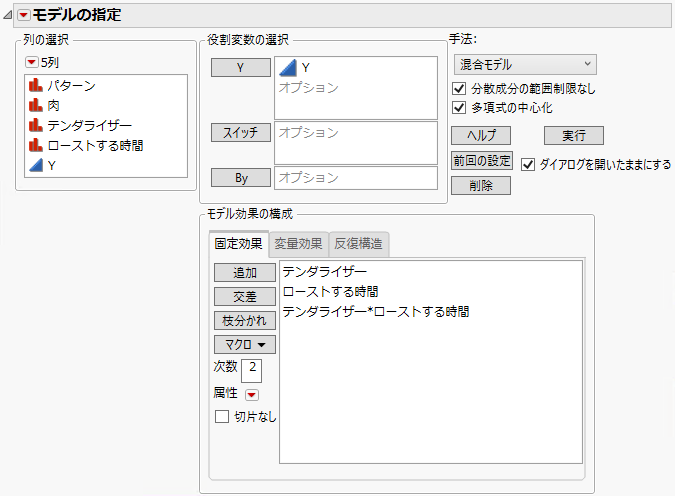
Task: Click the red triangle next to モデルの指定
Action: [24, 15]
